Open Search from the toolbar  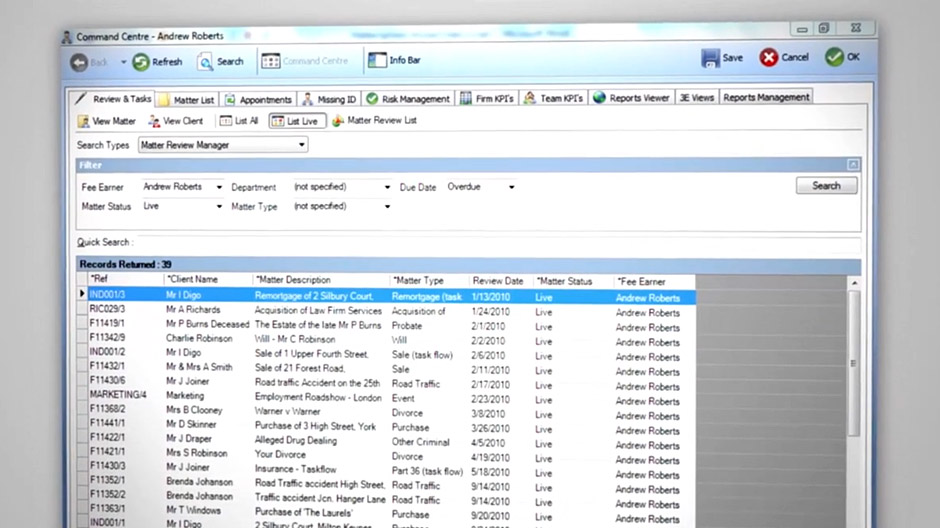pyautogui.click(x=221, y=61)
